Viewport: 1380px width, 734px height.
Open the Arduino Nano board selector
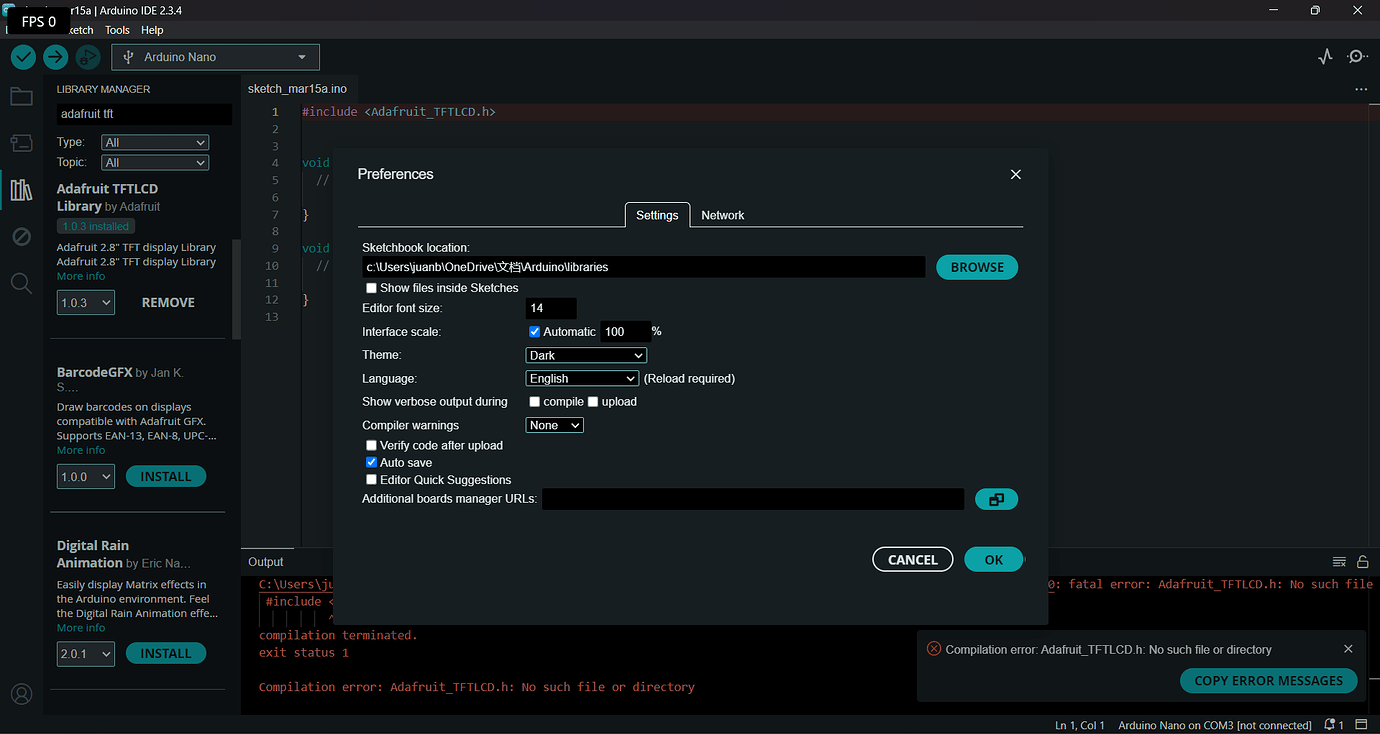pyautogui.click(x=214, y=56)
